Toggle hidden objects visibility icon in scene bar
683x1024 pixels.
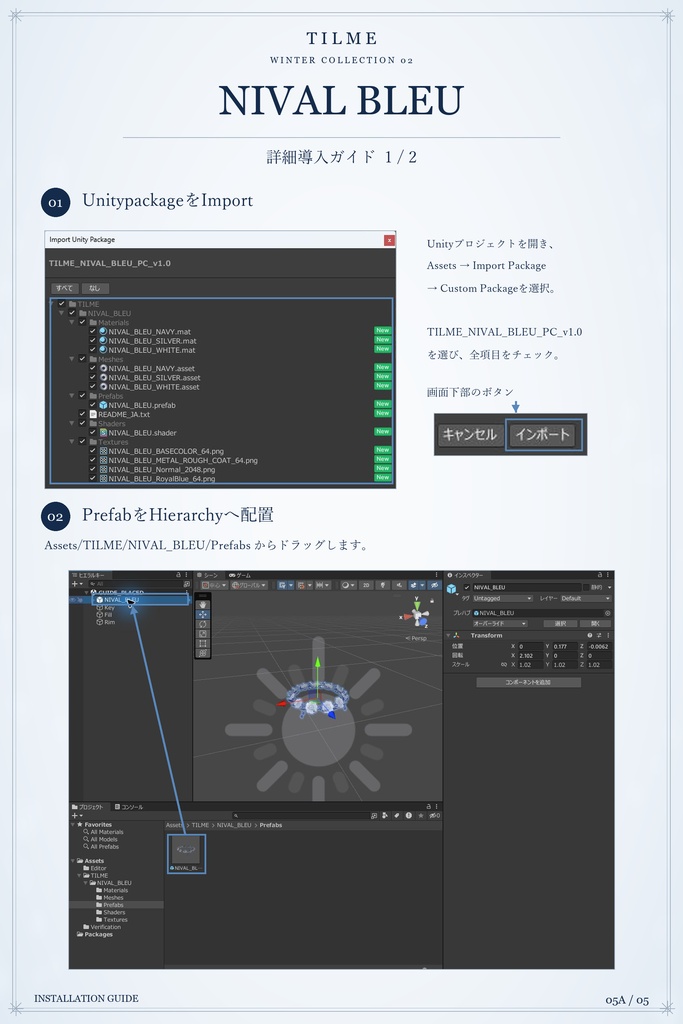coord(434,585)
